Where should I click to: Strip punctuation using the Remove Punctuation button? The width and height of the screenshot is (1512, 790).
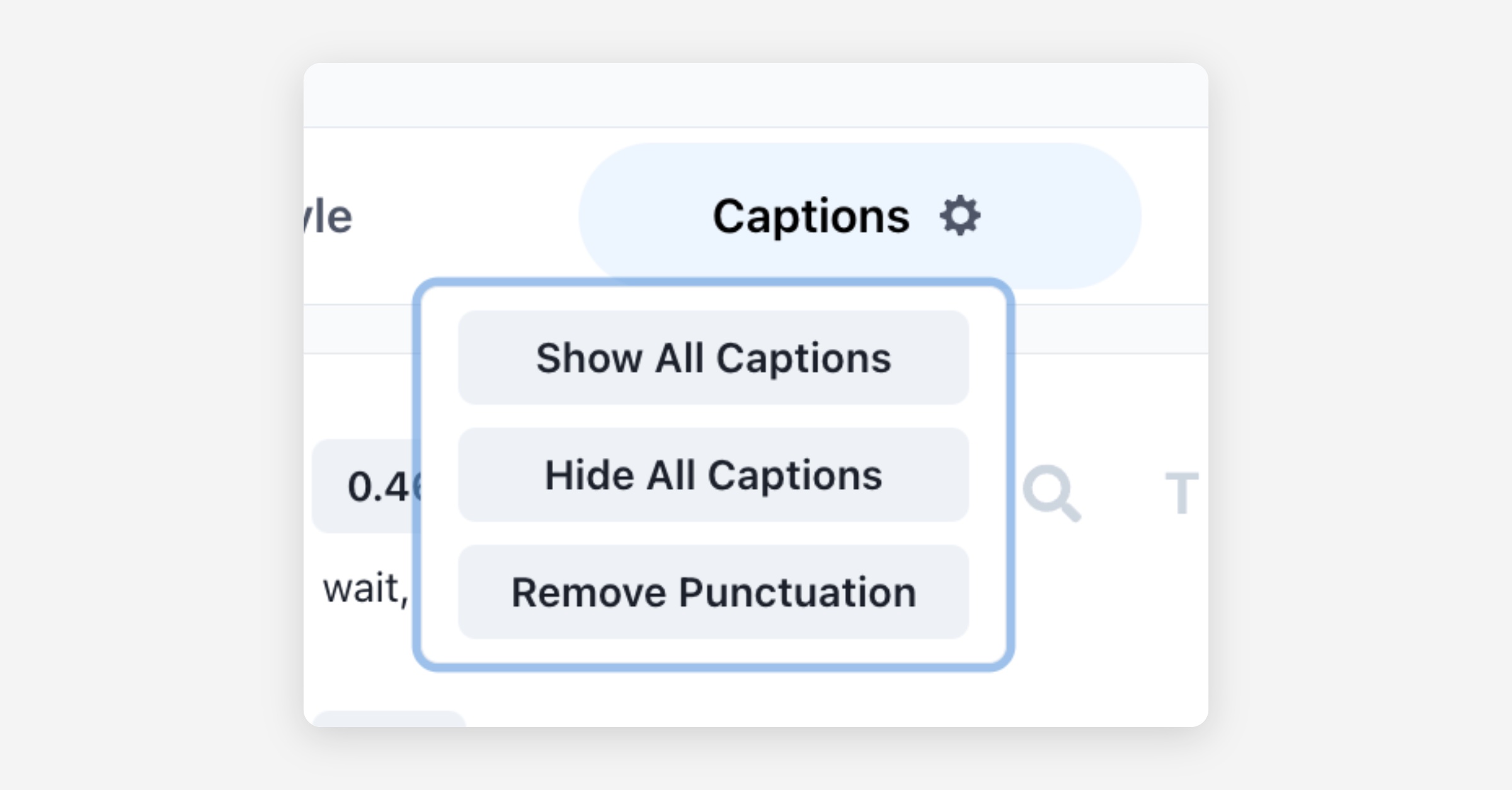click(713, 592)
